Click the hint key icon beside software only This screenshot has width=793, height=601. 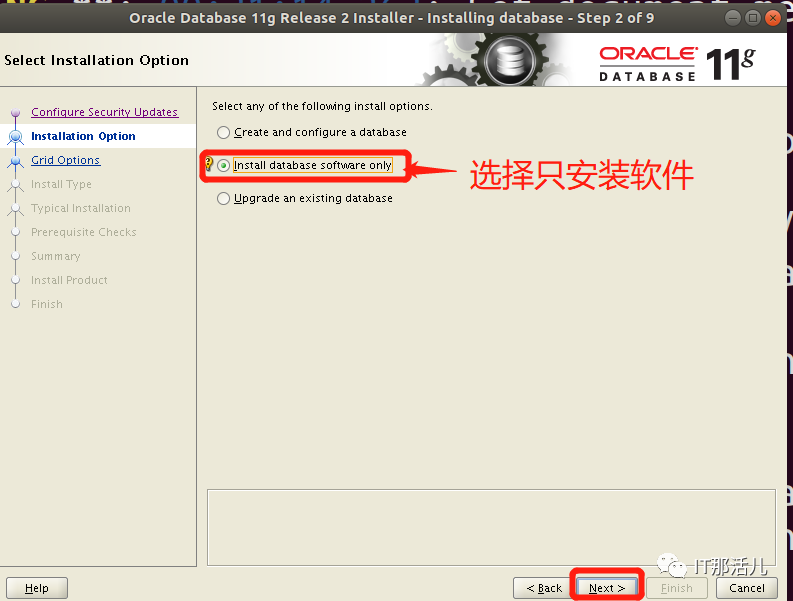(208, 164)
